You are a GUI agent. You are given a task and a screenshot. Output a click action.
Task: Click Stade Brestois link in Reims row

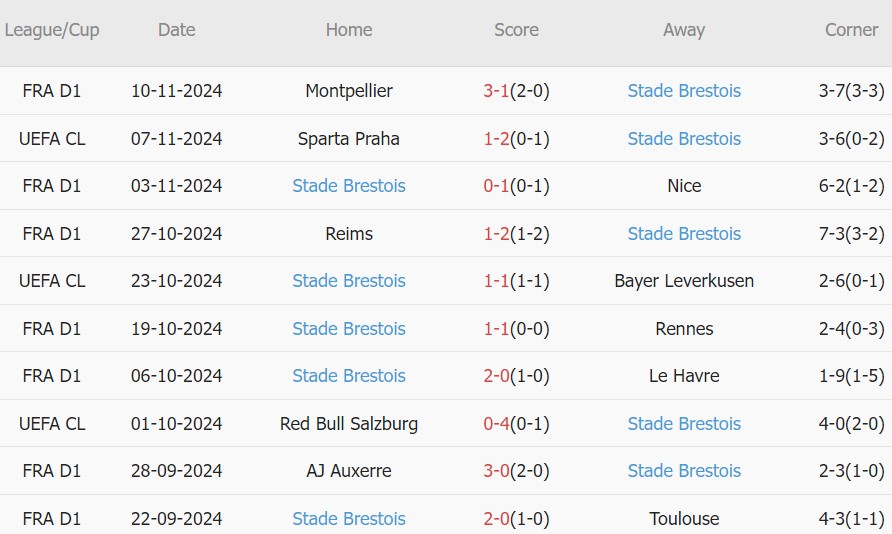pyautogui.click(x=684, y=234)
